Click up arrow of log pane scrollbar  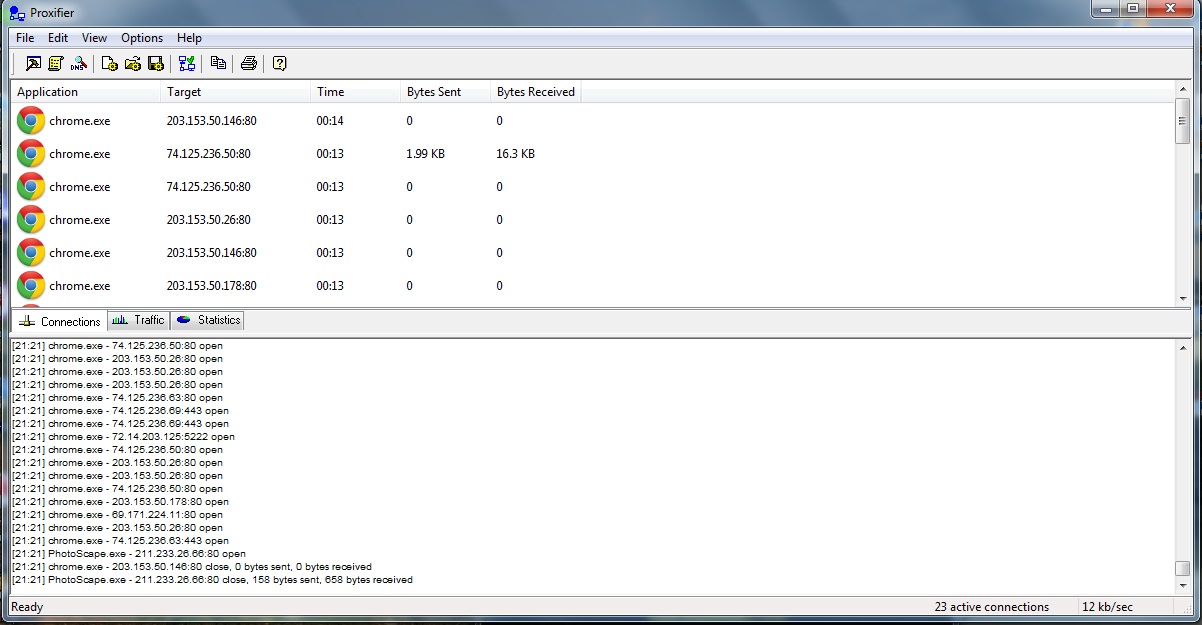tap(1183, 346)
